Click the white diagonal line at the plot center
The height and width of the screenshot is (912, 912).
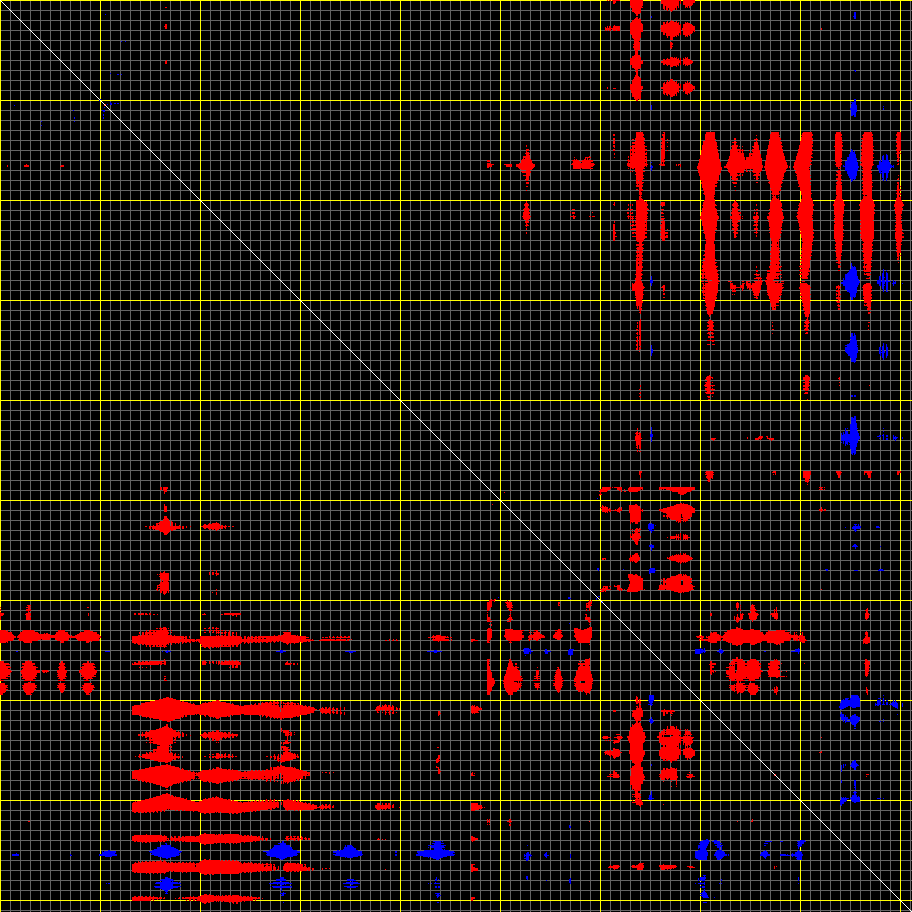pos(456,456)
